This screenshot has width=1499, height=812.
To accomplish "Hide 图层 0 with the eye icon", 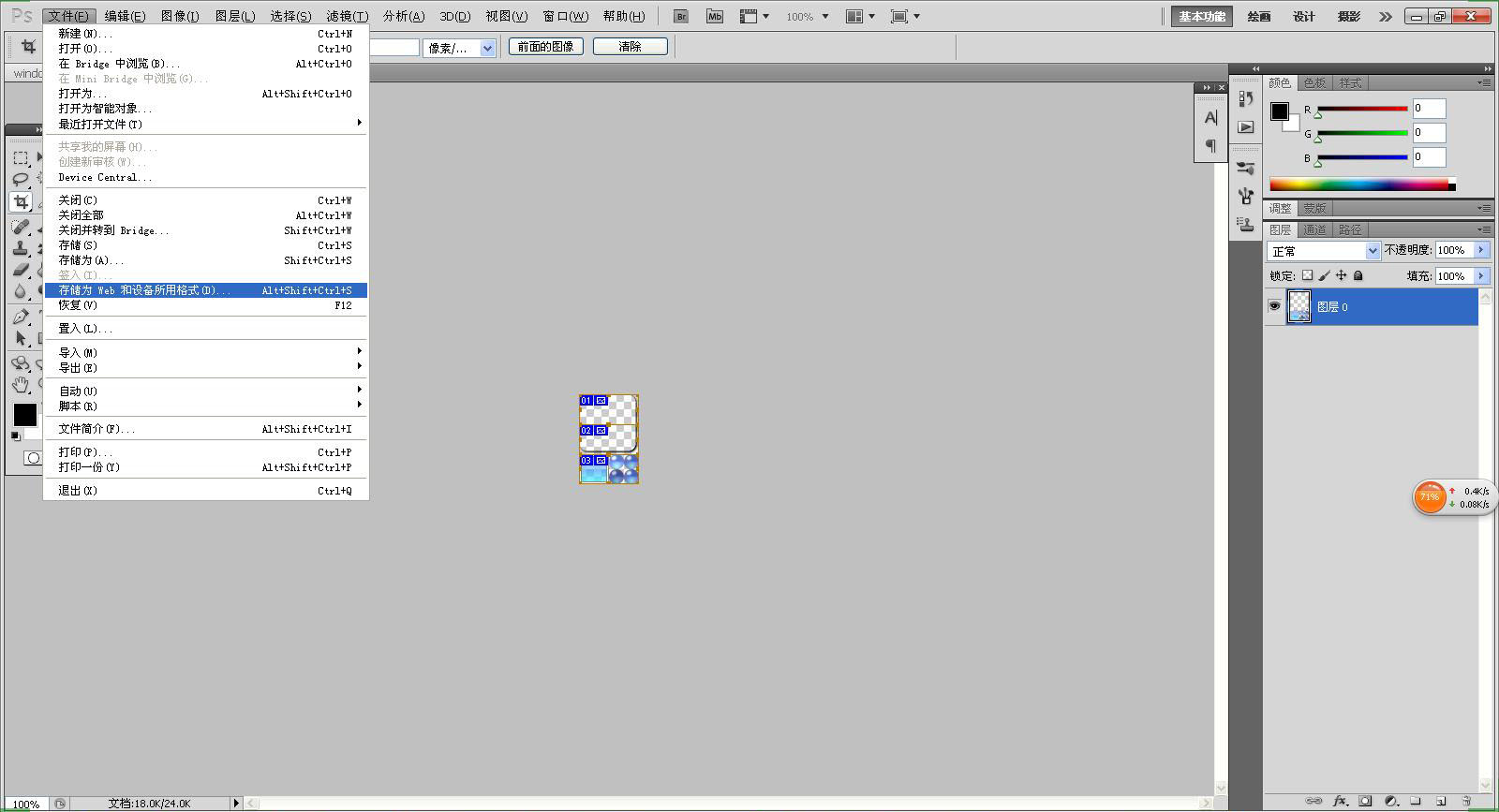I will tap(1274, 306).
